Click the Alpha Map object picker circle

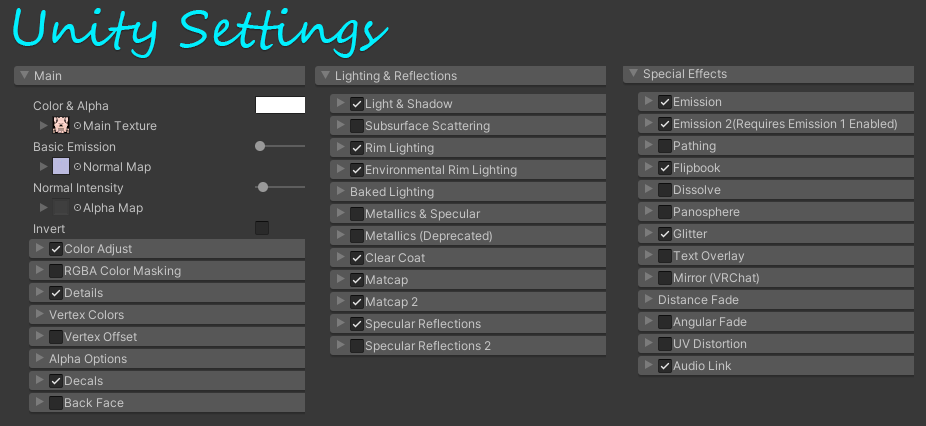pos(77,208)
